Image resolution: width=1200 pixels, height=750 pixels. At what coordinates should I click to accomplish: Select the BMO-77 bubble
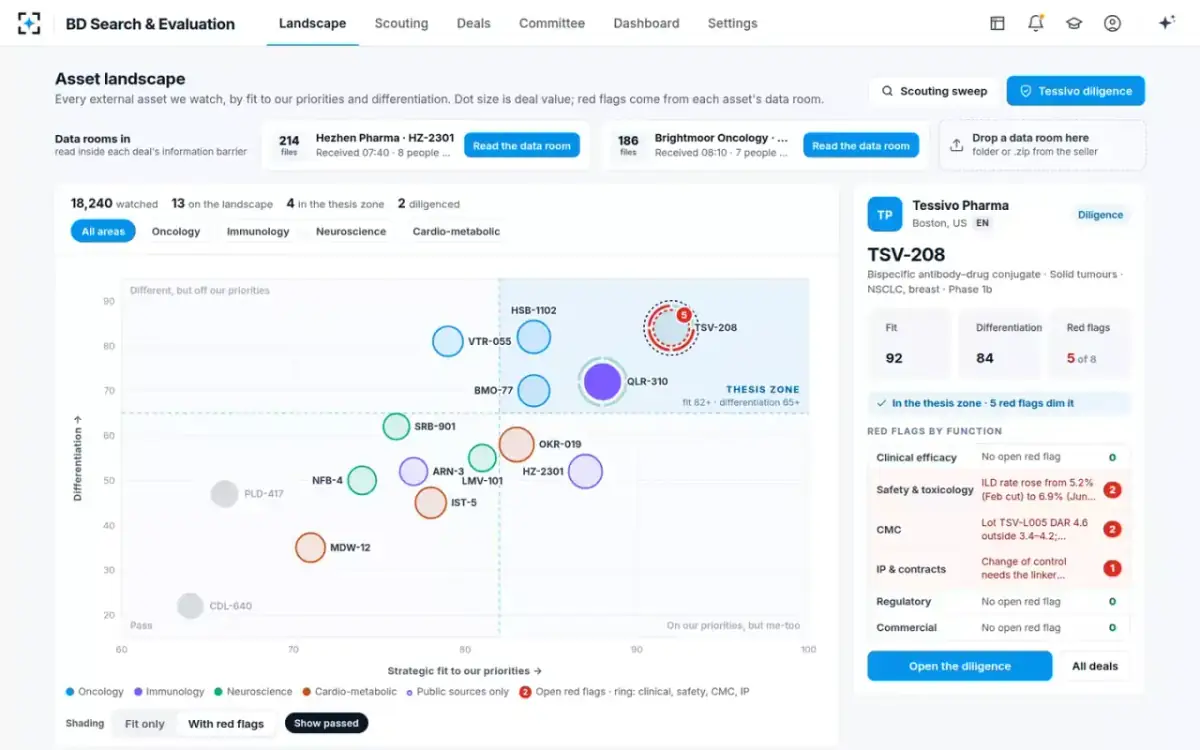534,390
